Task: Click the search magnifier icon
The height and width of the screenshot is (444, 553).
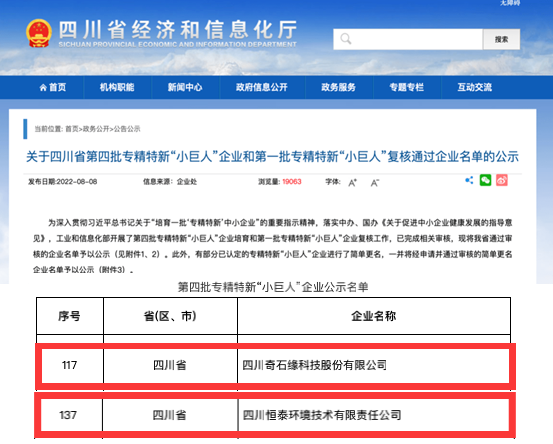Action: pos(346,39)
